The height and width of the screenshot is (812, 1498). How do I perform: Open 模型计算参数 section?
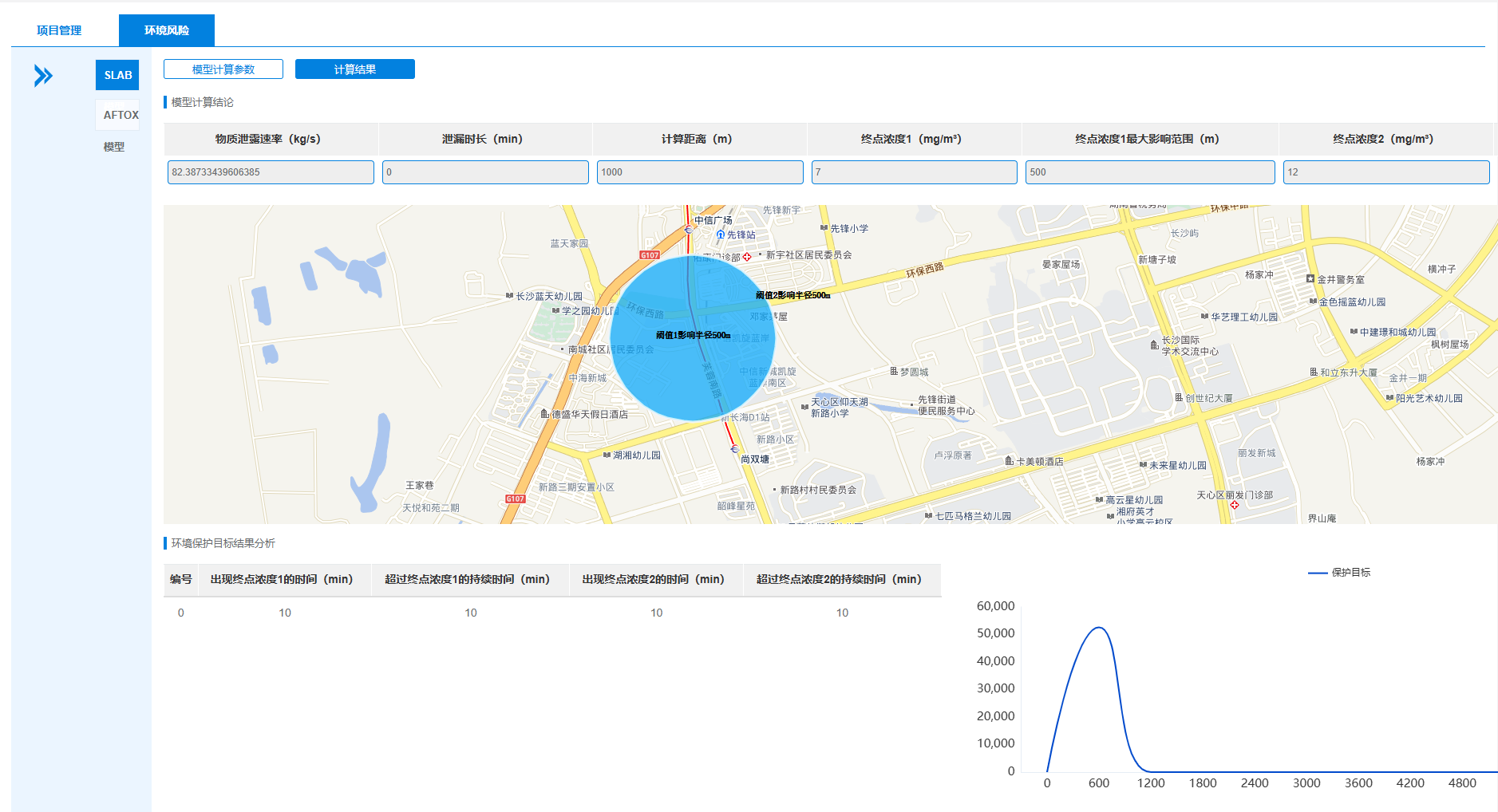(x=223, y=69)
